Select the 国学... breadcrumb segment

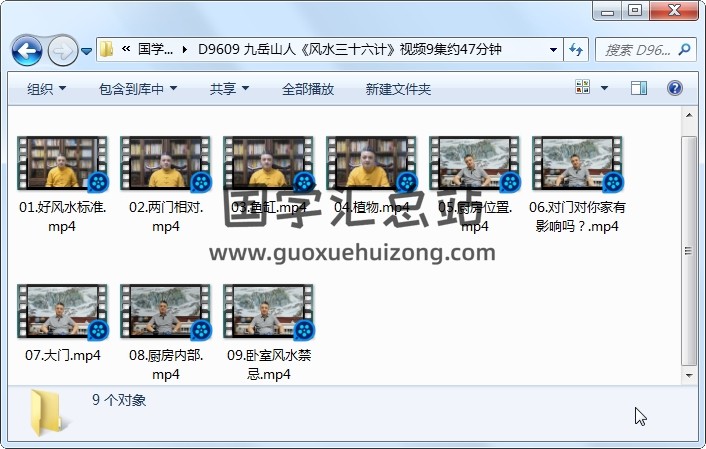click(155, 49)
